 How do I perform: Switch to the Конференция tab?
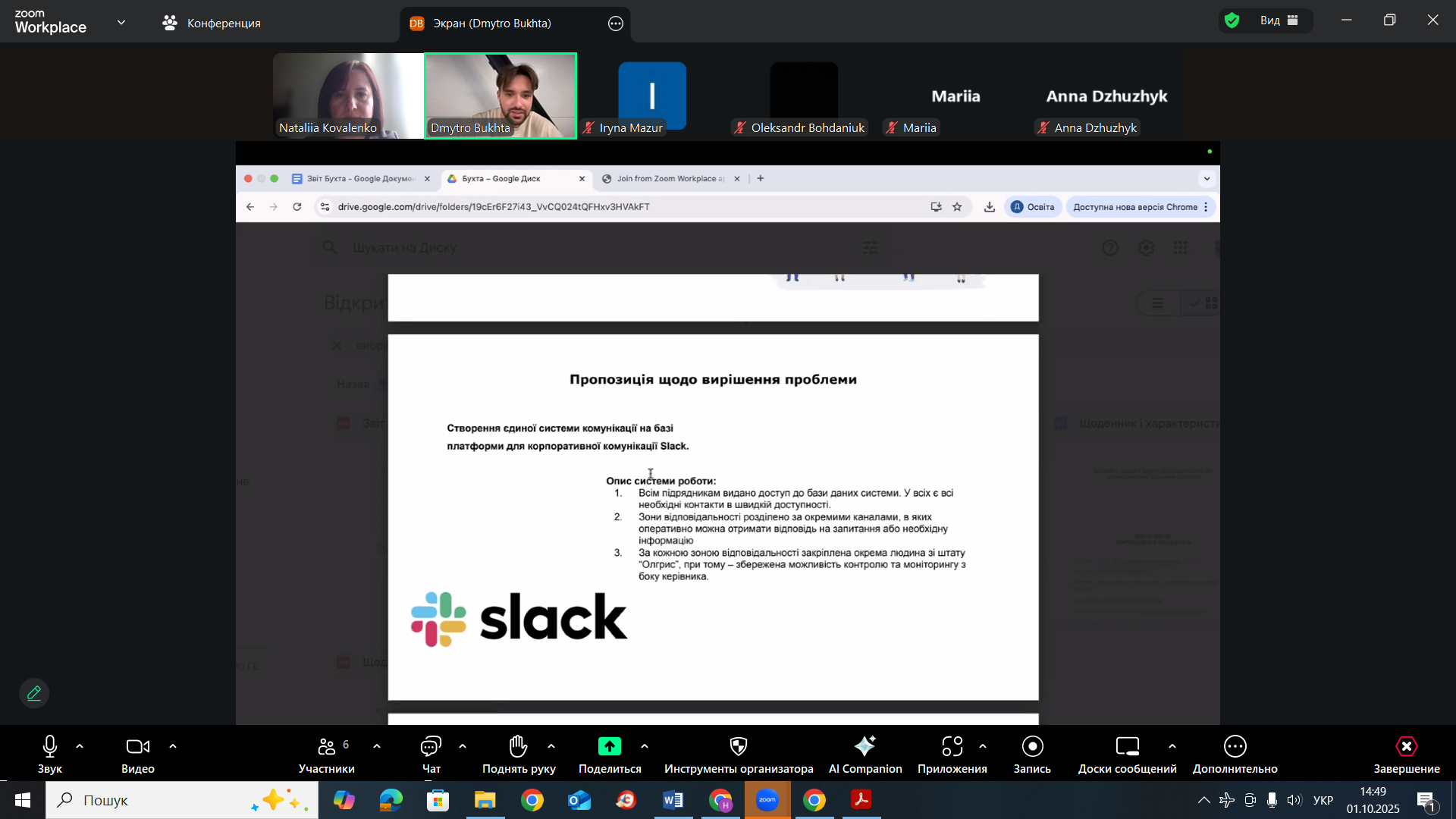(x=212, y=24)
